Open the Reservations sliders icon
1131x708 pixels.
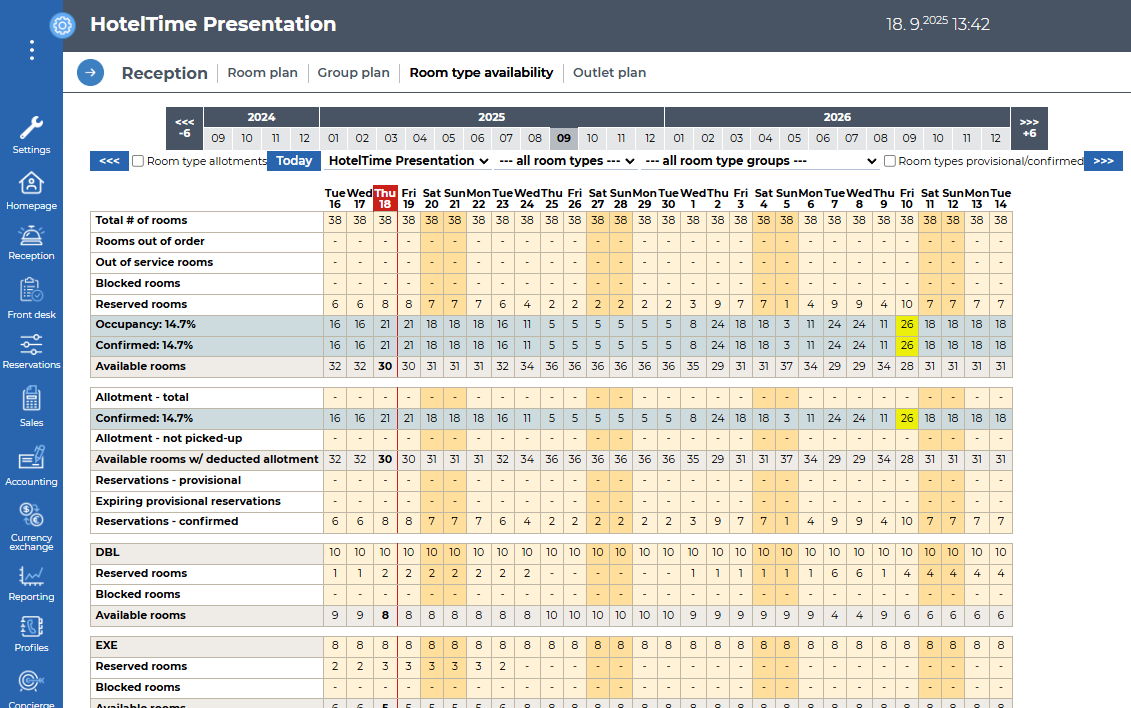pyautogui.click(x=31, y=345)
